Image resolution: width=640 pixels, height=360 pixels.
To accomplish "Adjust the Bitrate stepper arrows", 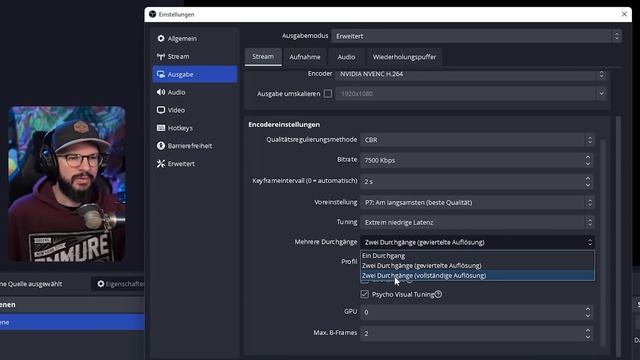I will [x=588, y=160].
